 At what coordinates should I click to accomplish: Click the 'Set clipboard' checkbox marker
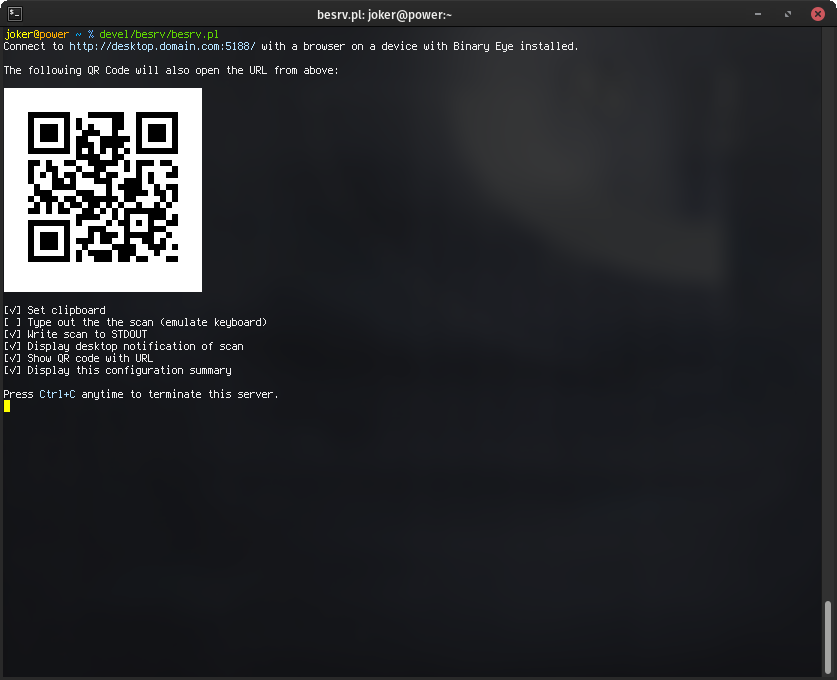[x=12, y=310]
